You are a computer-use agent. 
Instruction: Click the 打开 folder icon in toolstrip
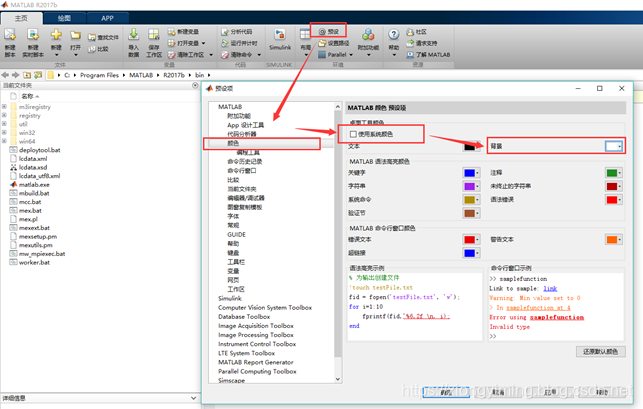pos(75,35)
